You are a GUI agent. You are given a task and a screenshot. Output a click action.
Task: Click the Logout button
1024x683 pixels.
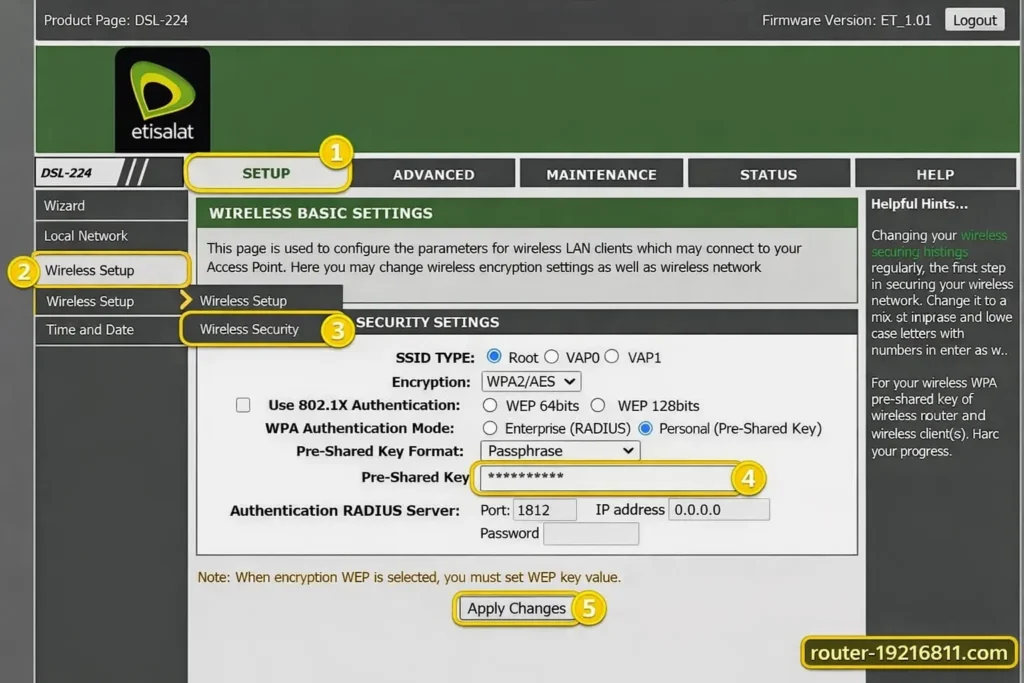tap(974, 20)
